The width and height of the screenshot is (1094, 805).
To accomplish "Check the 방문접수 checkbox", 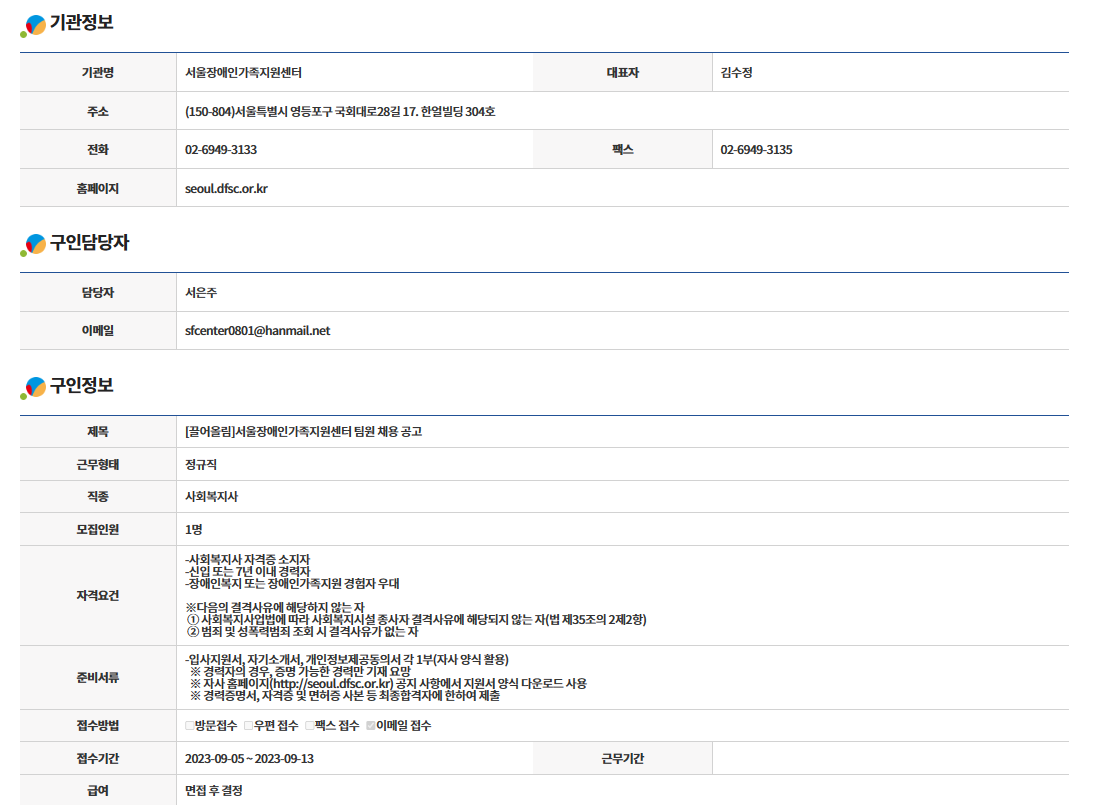I will (x=190, y=726).
